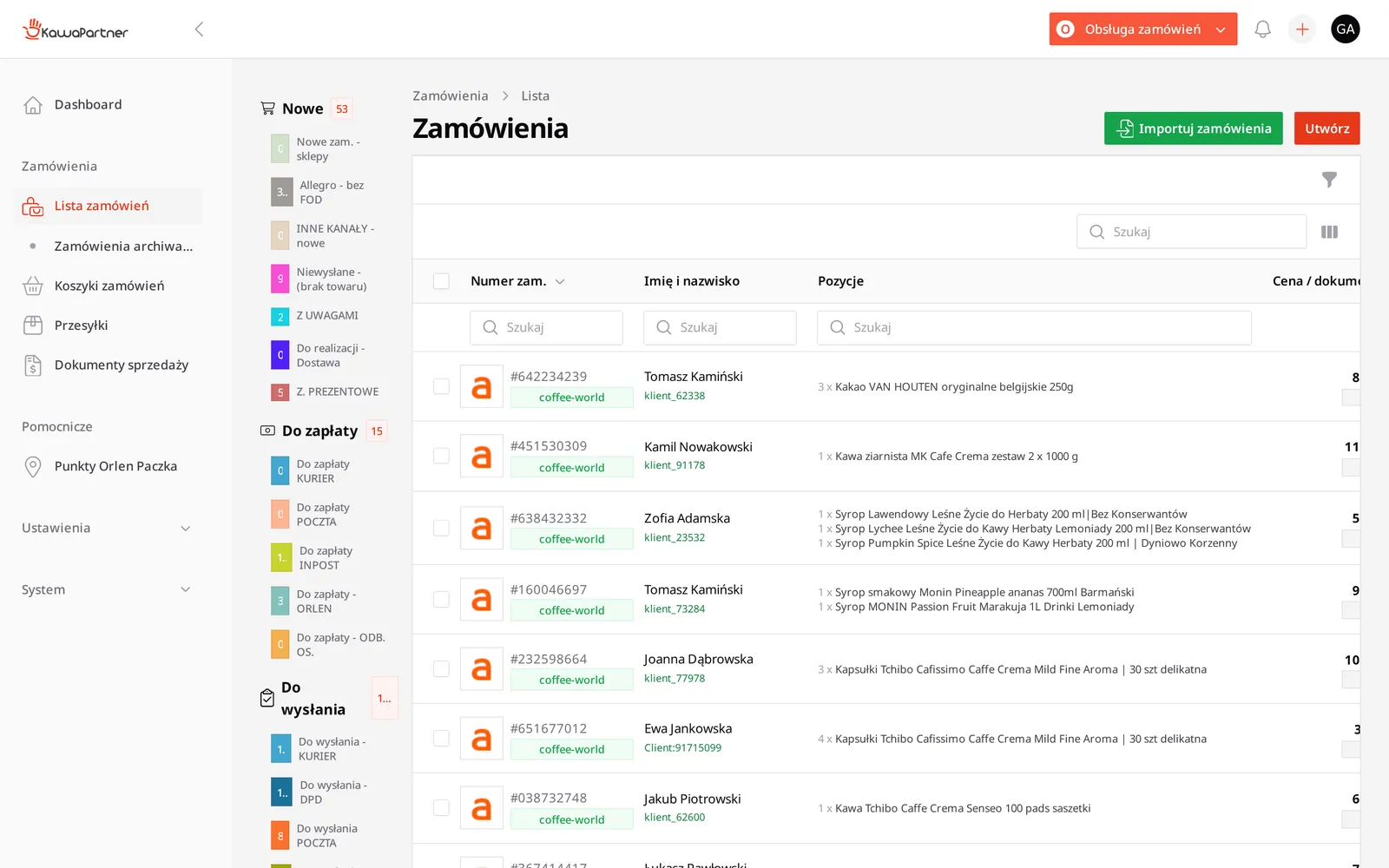Click the Dashboard home icon
Screen dimensions: 1389x868
pos(33,105)
